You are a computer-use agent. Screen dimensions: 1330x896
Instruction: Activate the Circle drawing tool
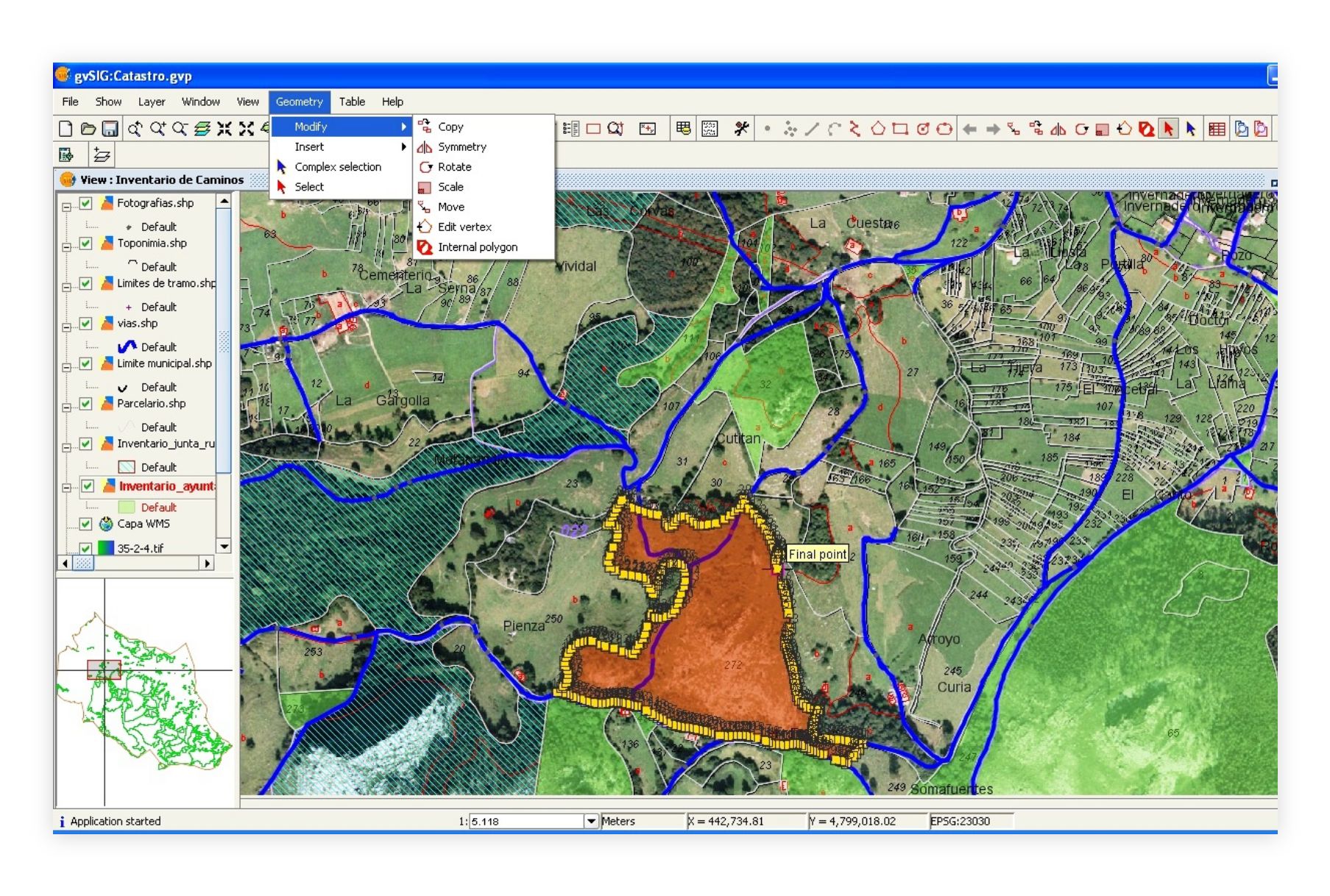click(922, 129)
